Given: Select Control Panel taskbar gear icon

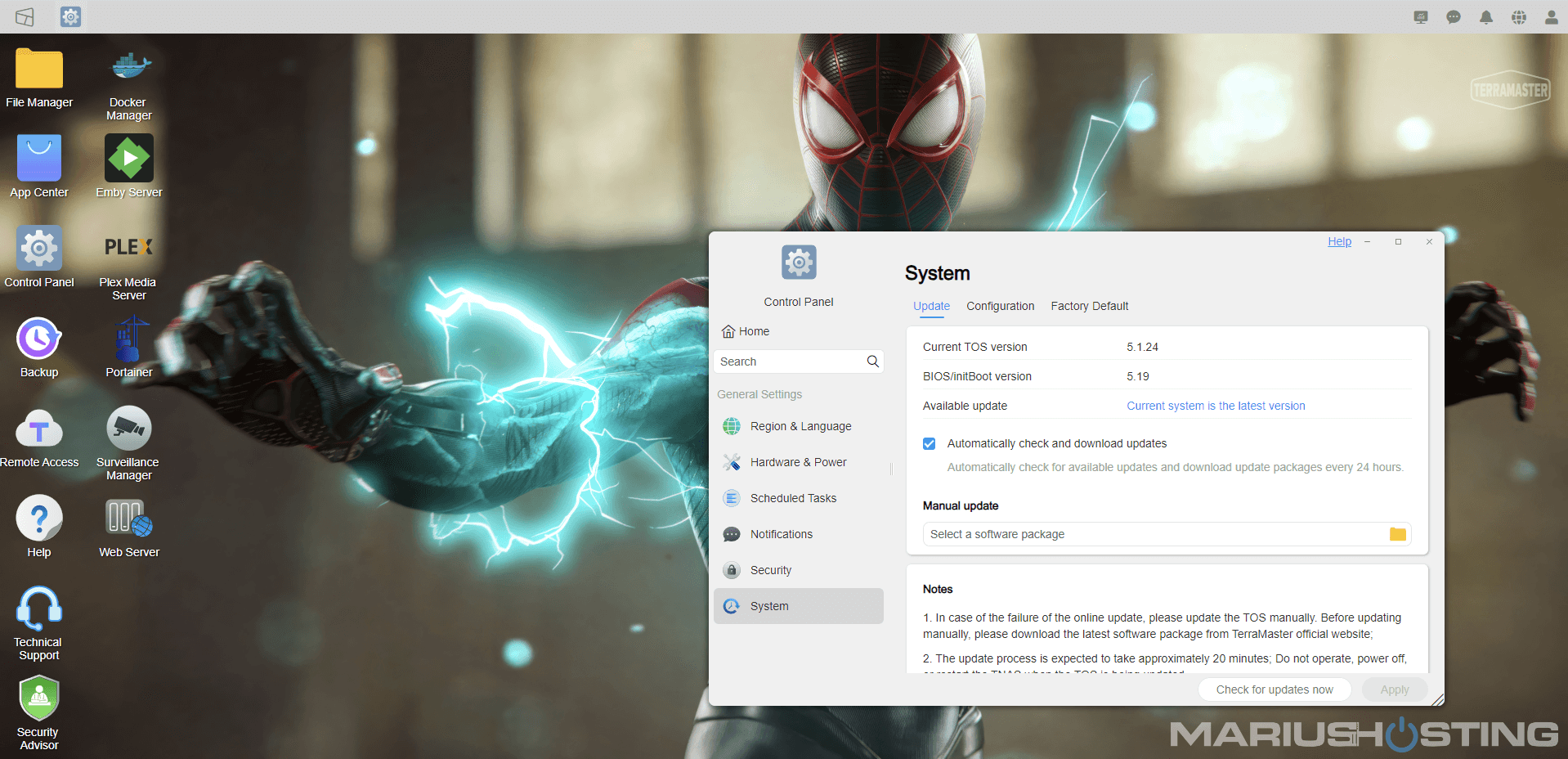Looking at the screenshot, I should tap(71, 16).
